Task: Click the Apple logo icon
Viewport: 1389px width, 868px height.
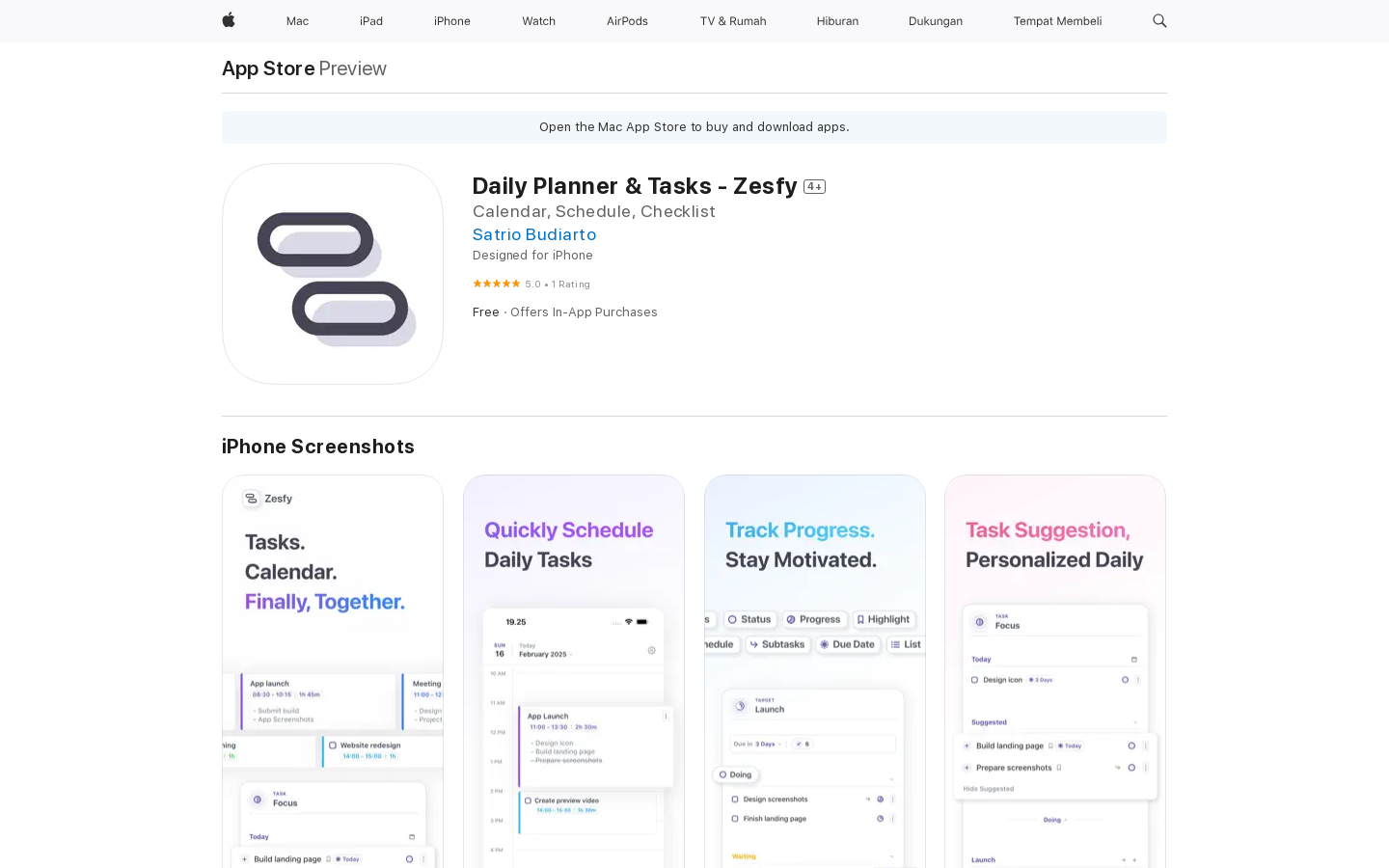Action: [229, 20]
